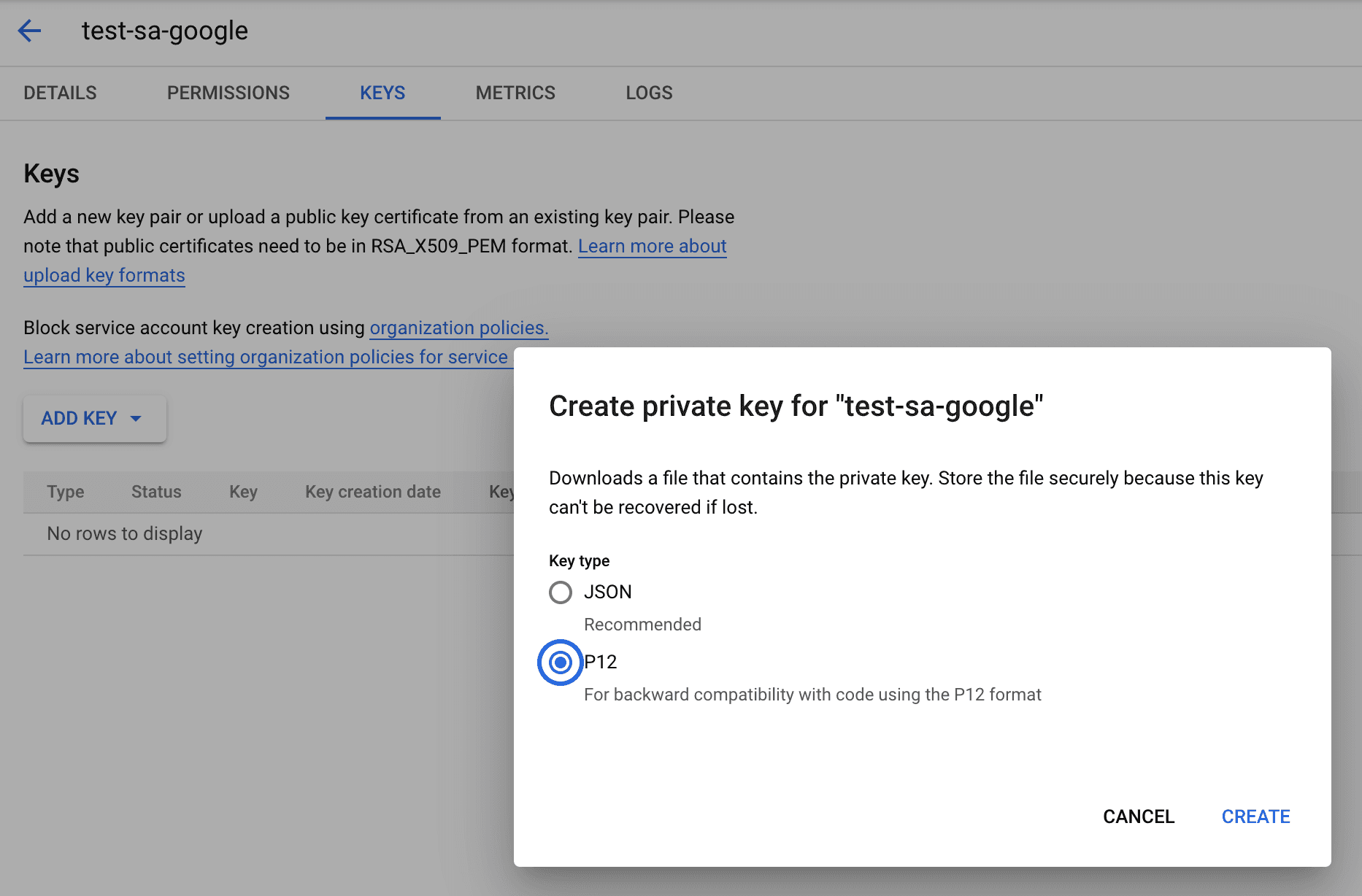The width and height of the screenshot is (1362, 896).
Task: Click the 'No rows to display' table row
Action: pos(125,533)
